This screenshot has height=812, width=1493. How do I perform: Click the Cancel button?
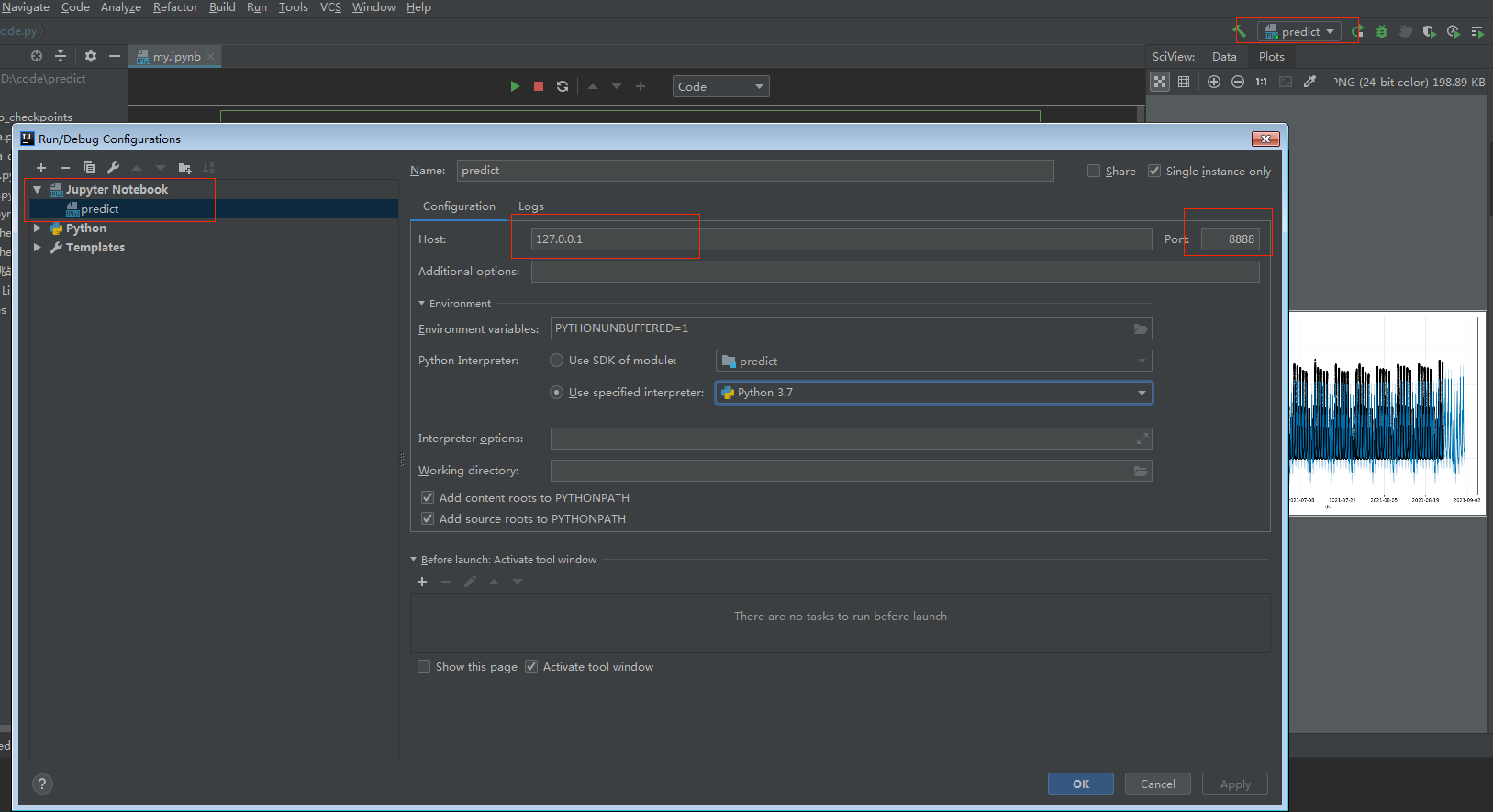1158,784
